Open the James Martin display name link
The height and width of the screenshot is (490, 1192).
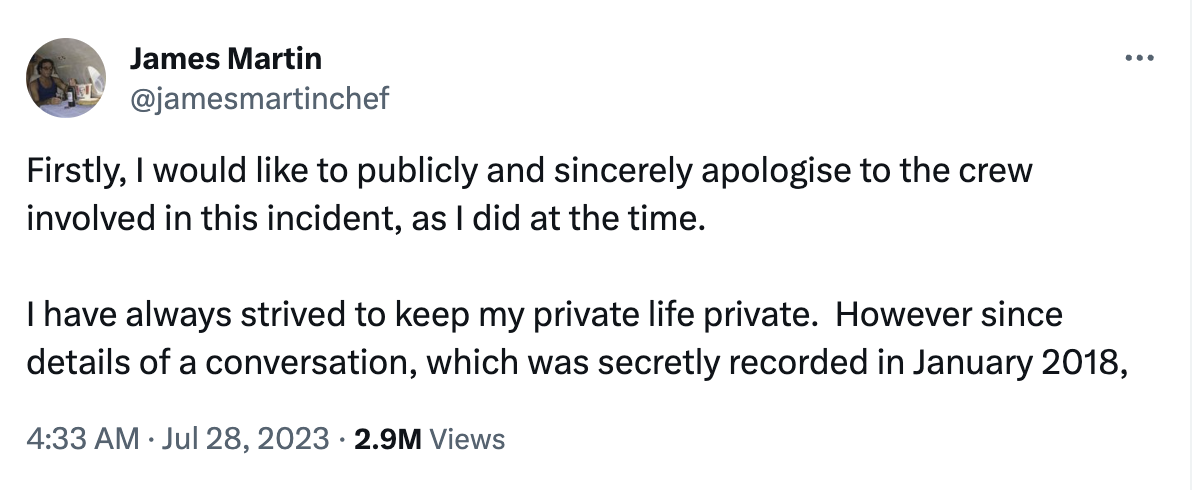tap(225, 59)
